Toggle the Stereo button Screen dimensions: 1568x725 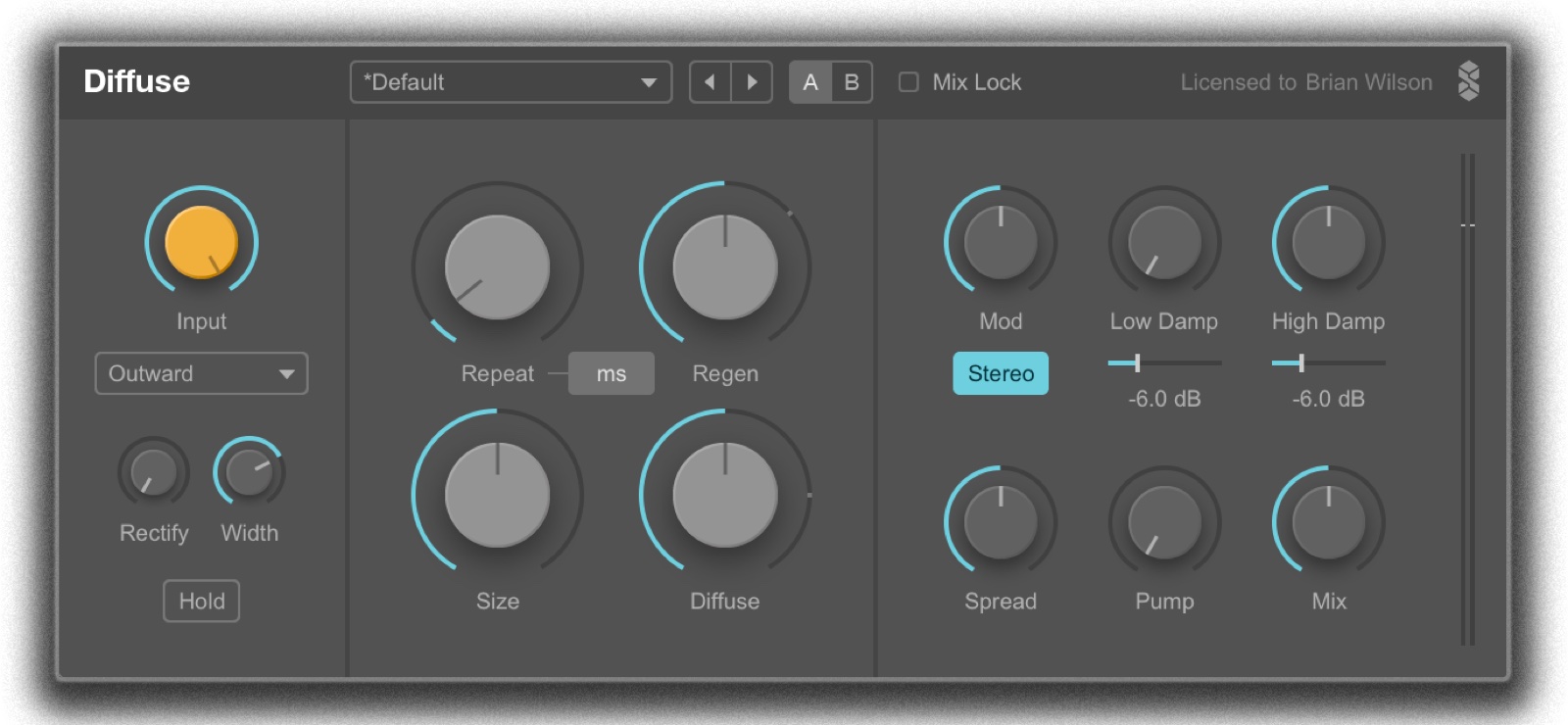click(x=1001, y=373)
